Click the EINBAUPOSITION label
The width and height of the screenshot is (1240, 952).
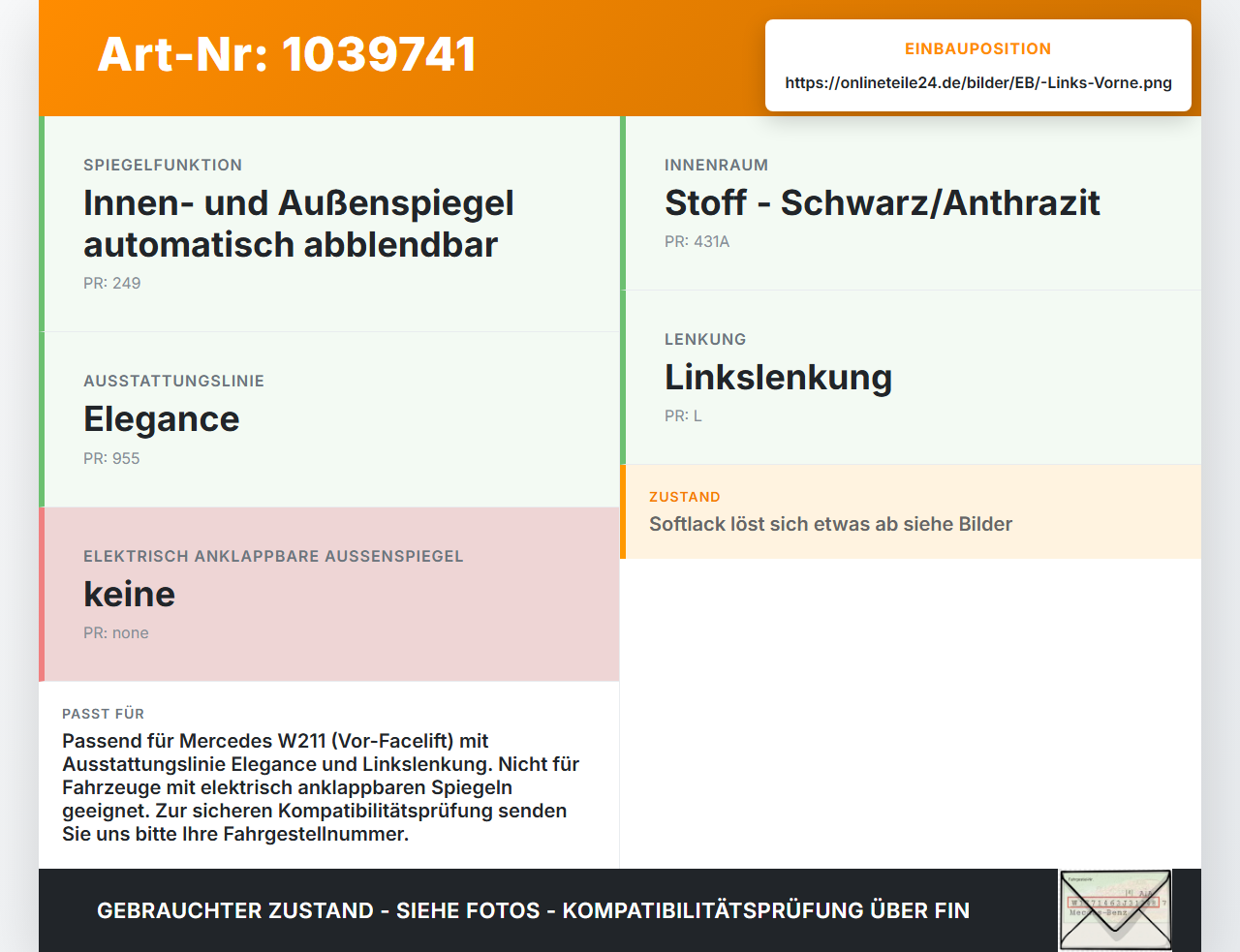(977, 48)
